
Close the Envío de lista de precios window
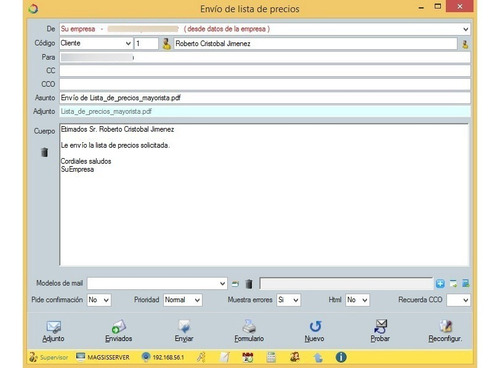[x=460, y=7]
